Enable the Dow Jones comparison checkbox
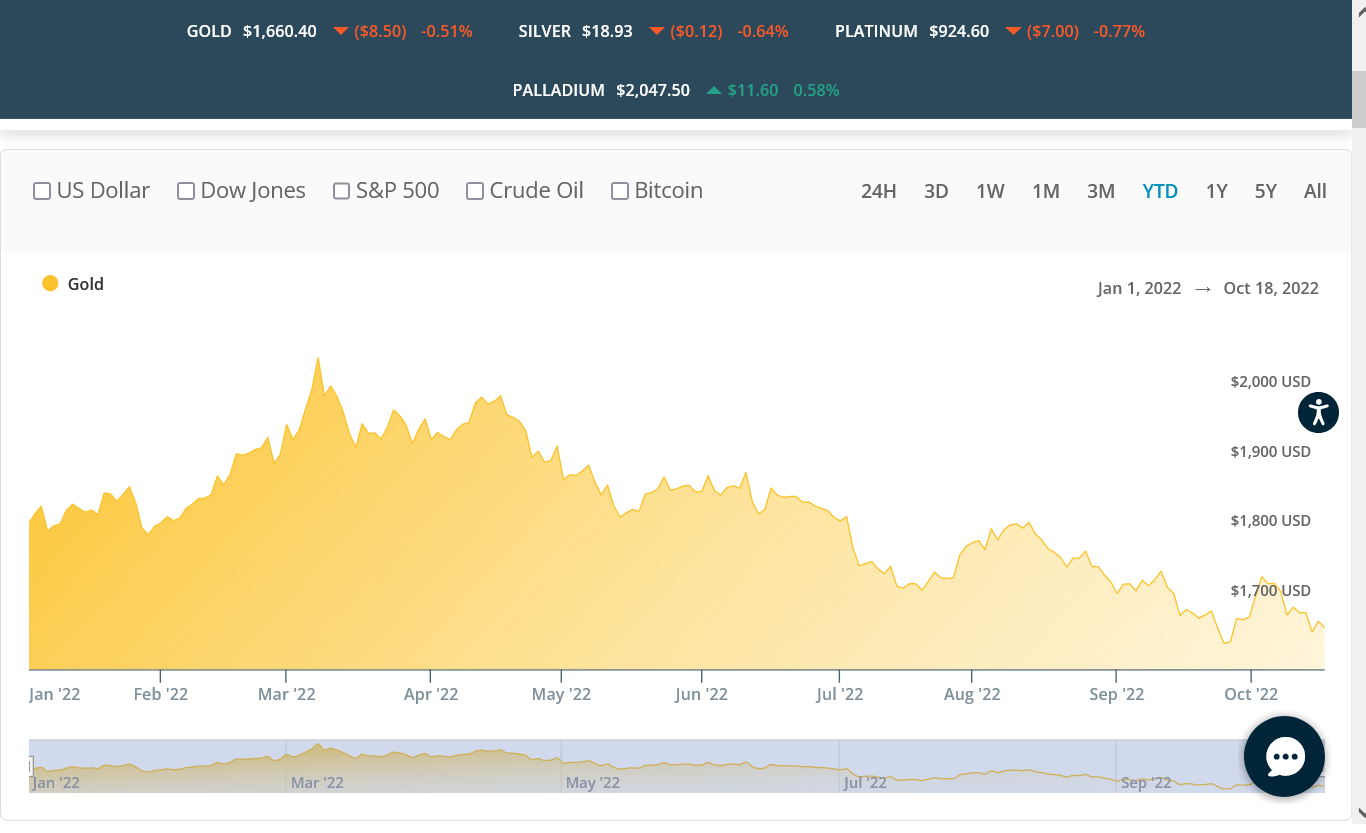This screenshot has width=1366, height=833. 186,191
